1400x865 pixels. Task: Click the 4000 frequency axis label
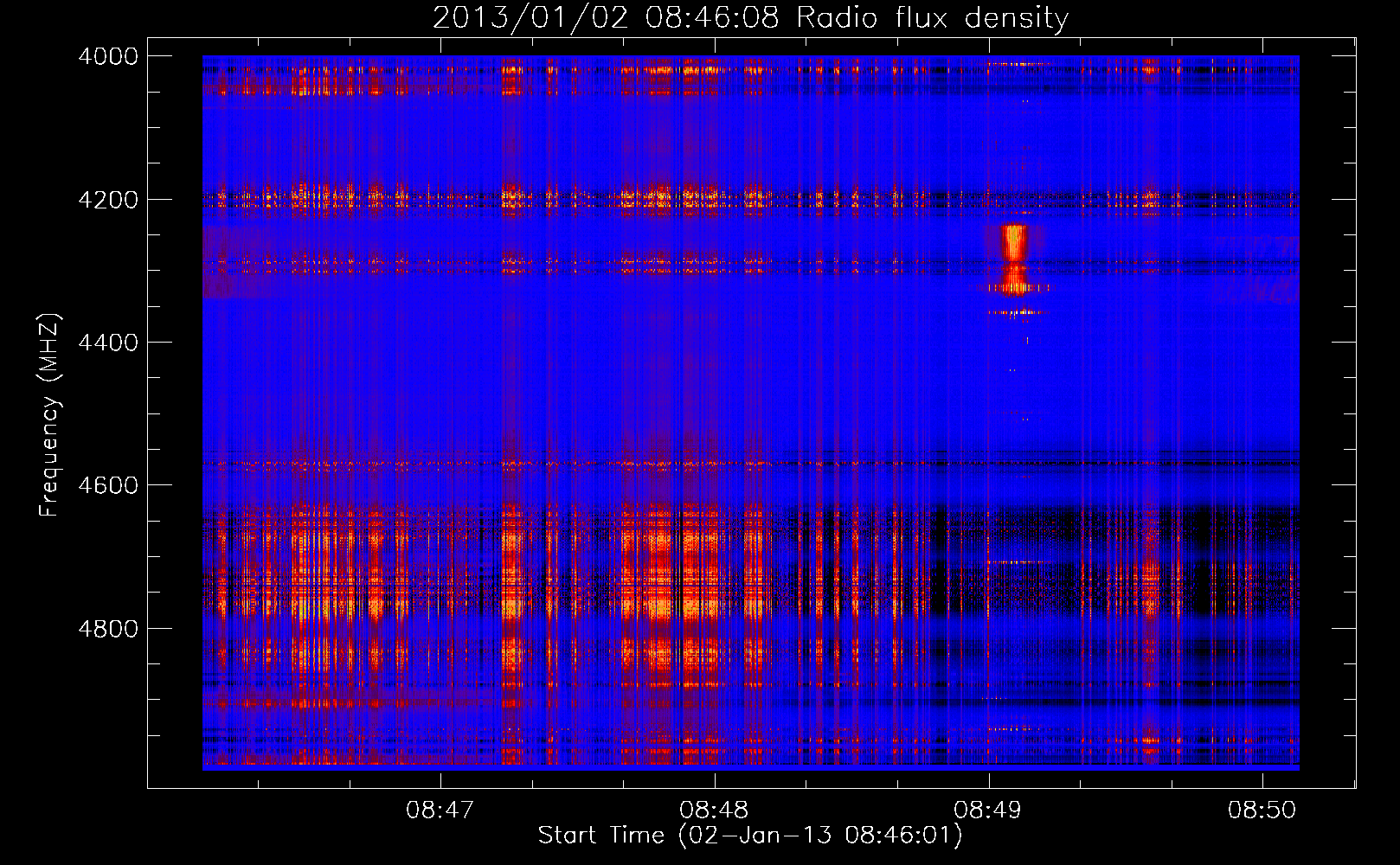(108, 56)
